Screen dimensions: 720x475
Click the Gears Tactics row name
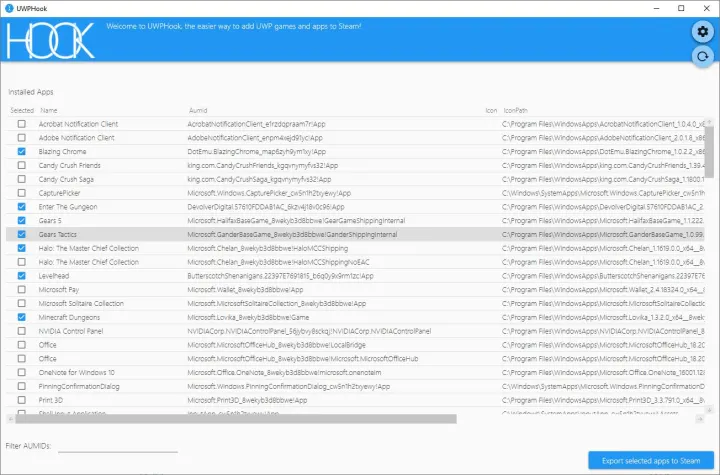point(57,234)
